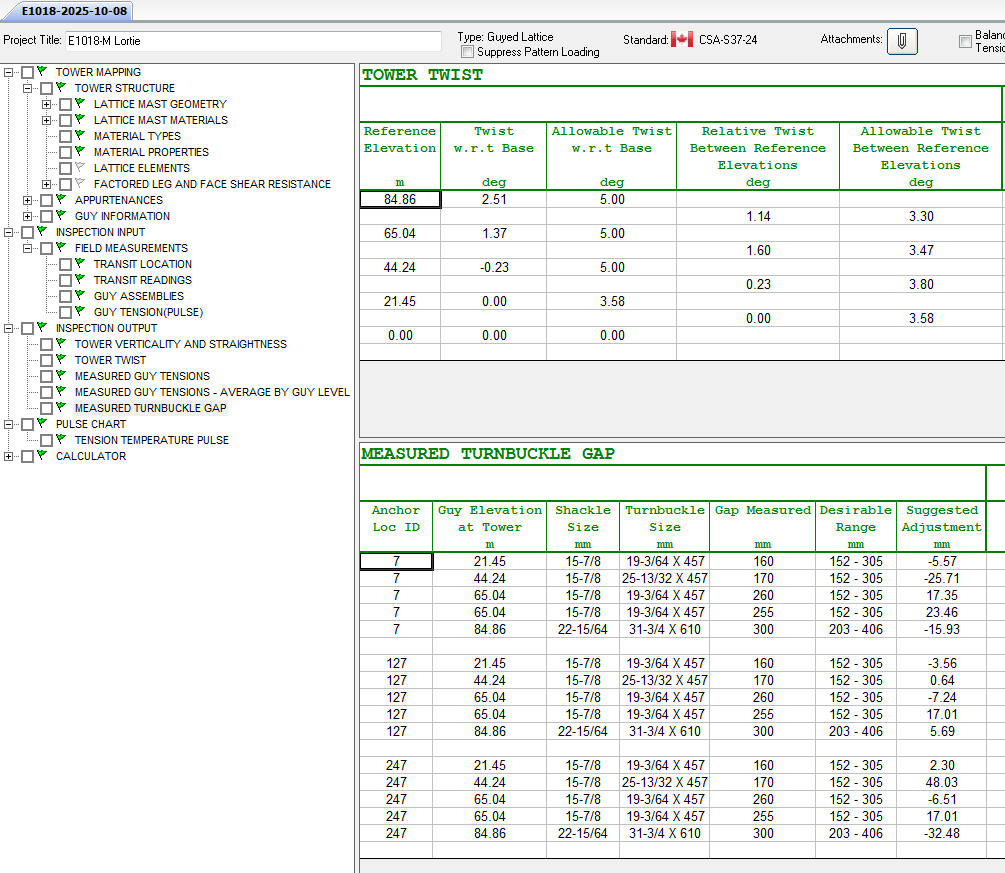This screenshot has height=873, width=1005.
Task: Click green flag icon beside TOWER STRUCTURE
Action: [x=62, y=87]
